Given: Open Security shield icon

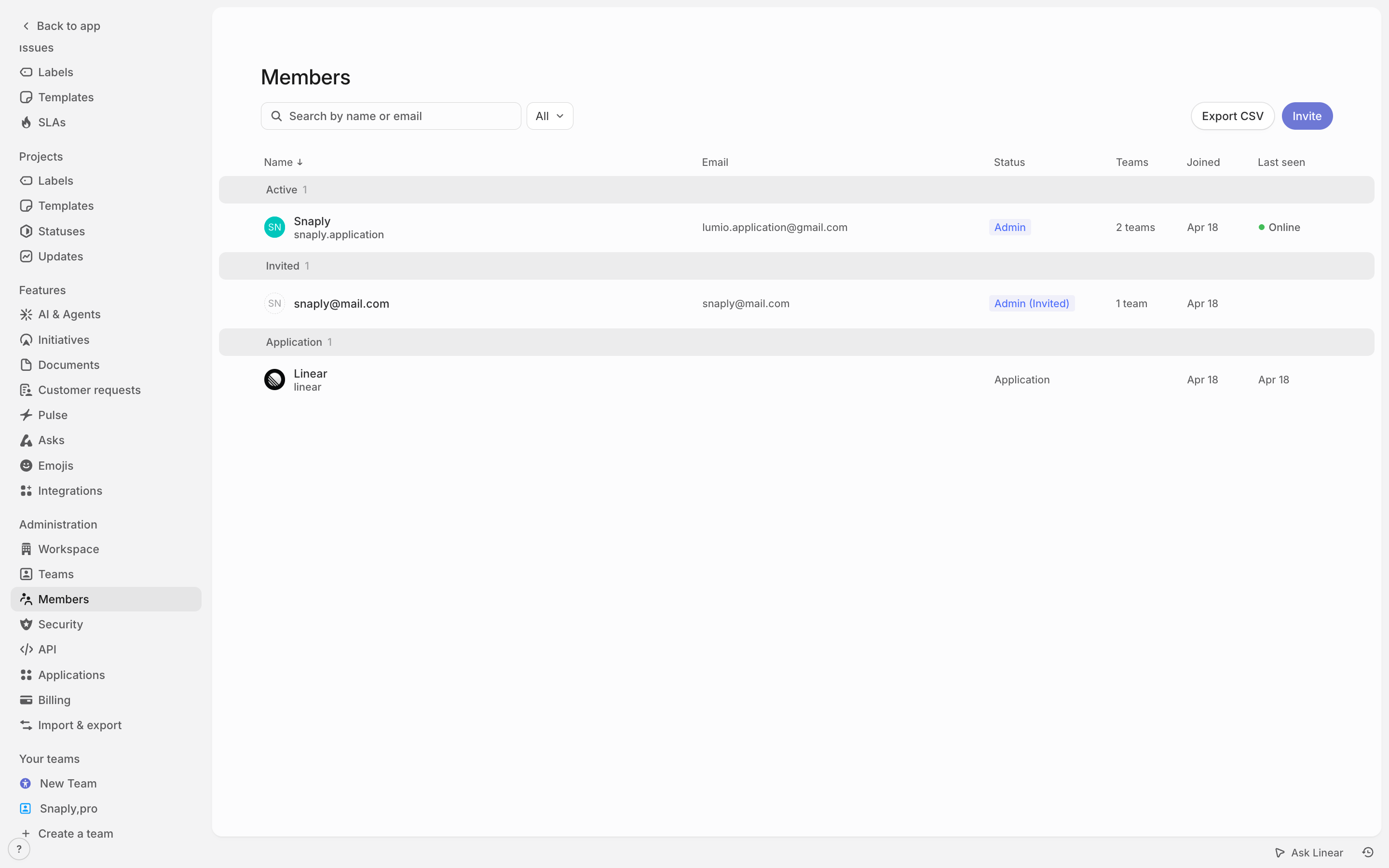Looking at the screenshot, I should [x=26, y=624].
